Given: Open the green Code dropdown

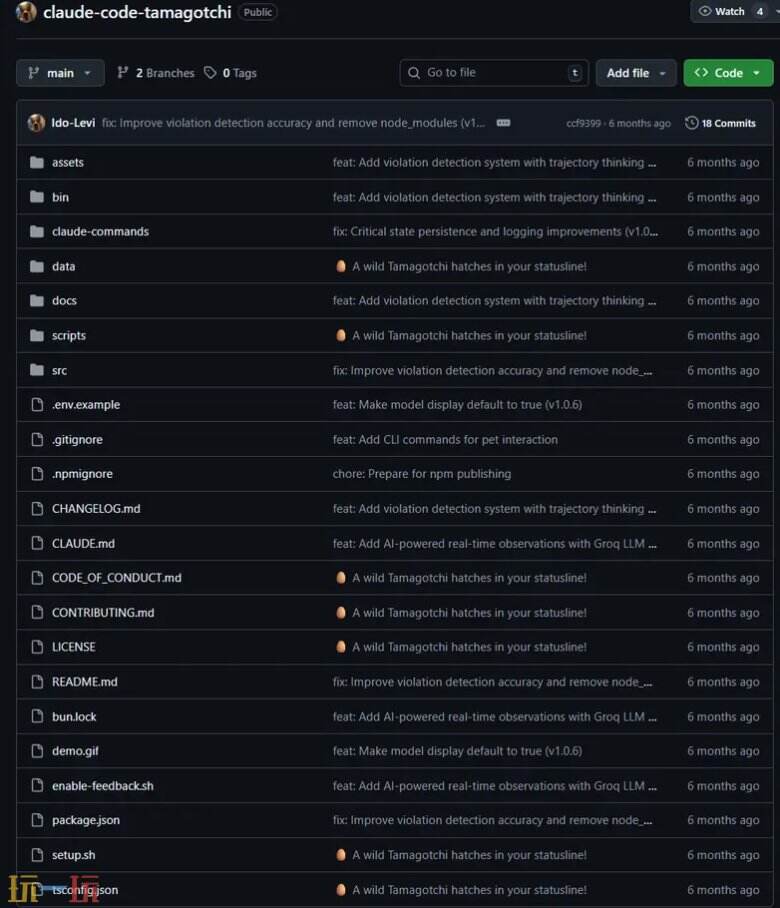Looking at the screenshot, I should coord(728,73).
